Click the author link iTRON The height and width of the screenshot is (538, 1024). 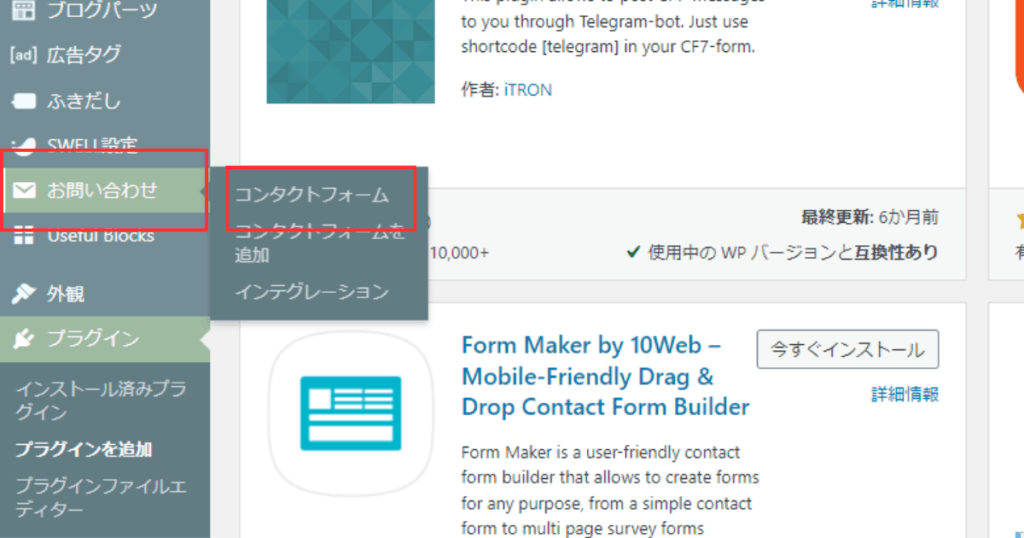click(528, 89)
